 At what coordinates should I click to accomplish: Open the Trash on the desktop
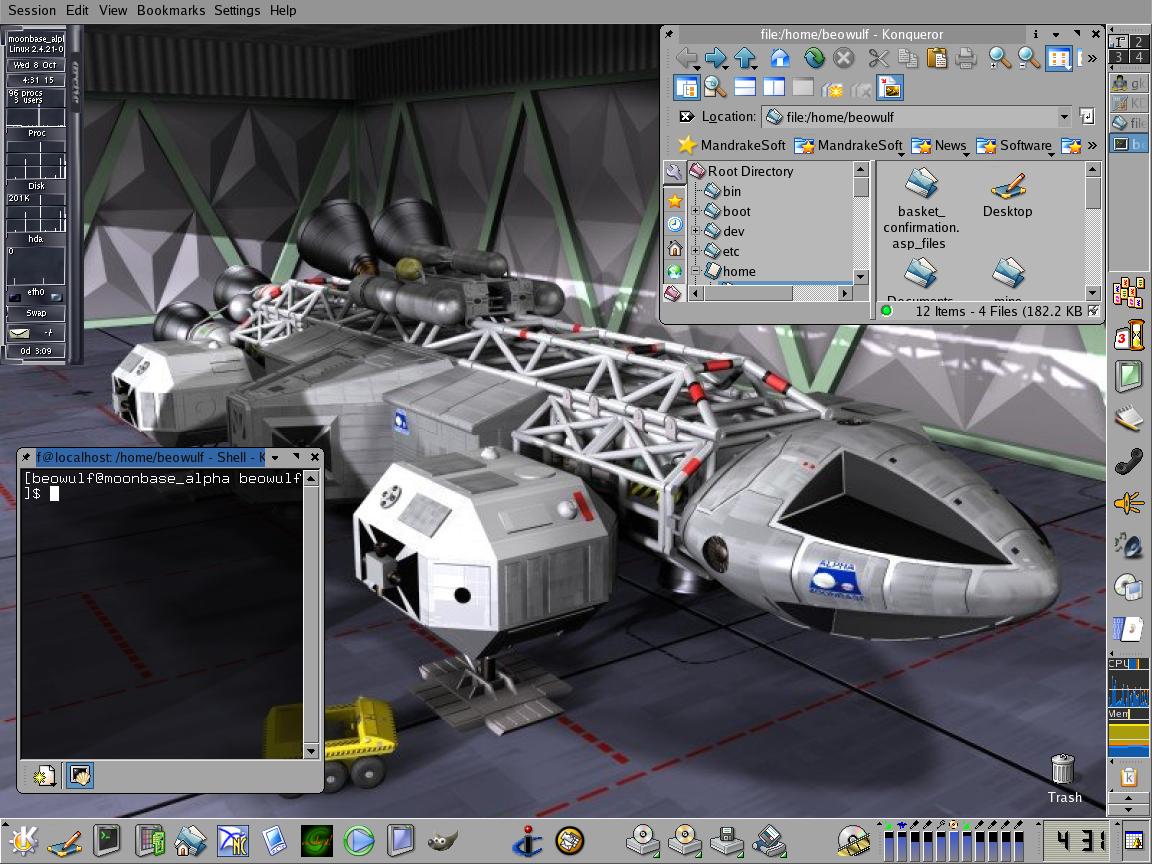tap(1064, 779)
